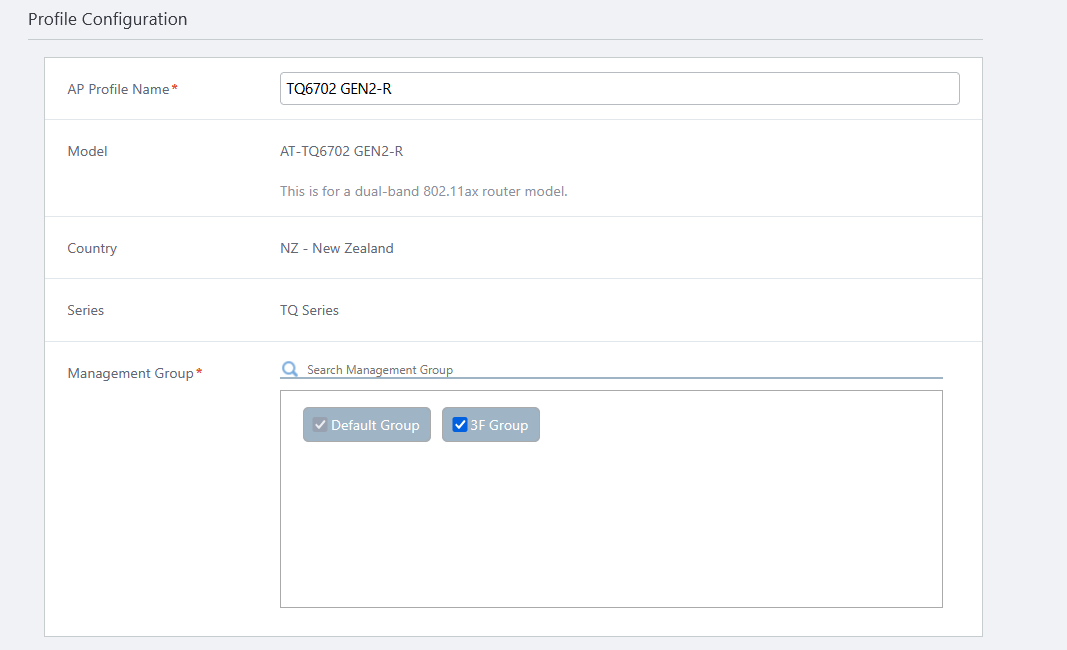
Task: Click the Country row label
Action: click(92, 248)
